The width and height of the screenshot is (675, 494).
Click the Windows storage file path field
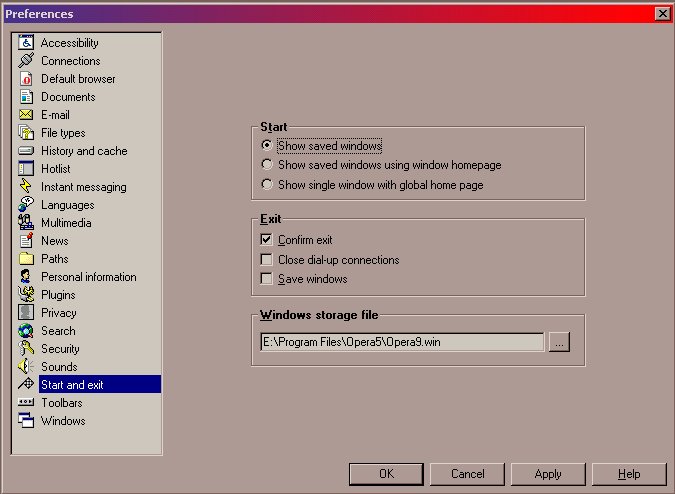[x=401, y=342]
